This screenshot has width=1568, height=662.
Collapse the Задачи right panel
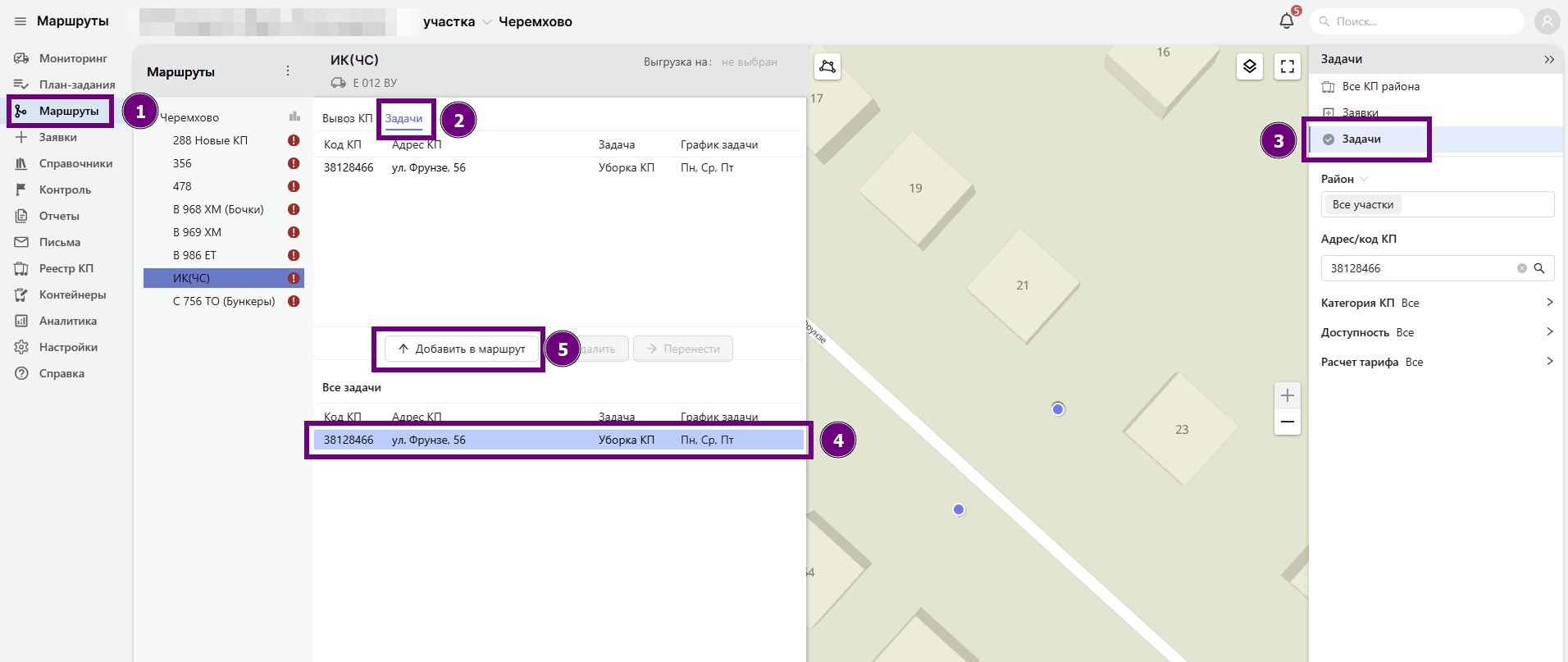point(1549,59)
